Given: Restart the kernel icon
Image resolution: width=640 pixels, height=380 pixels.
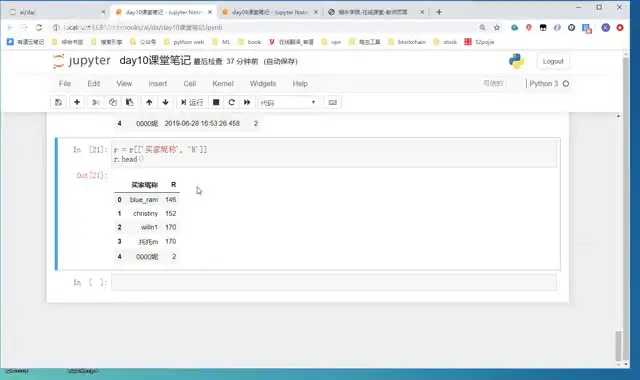Looking at the screenshot, I should (231, 102).
